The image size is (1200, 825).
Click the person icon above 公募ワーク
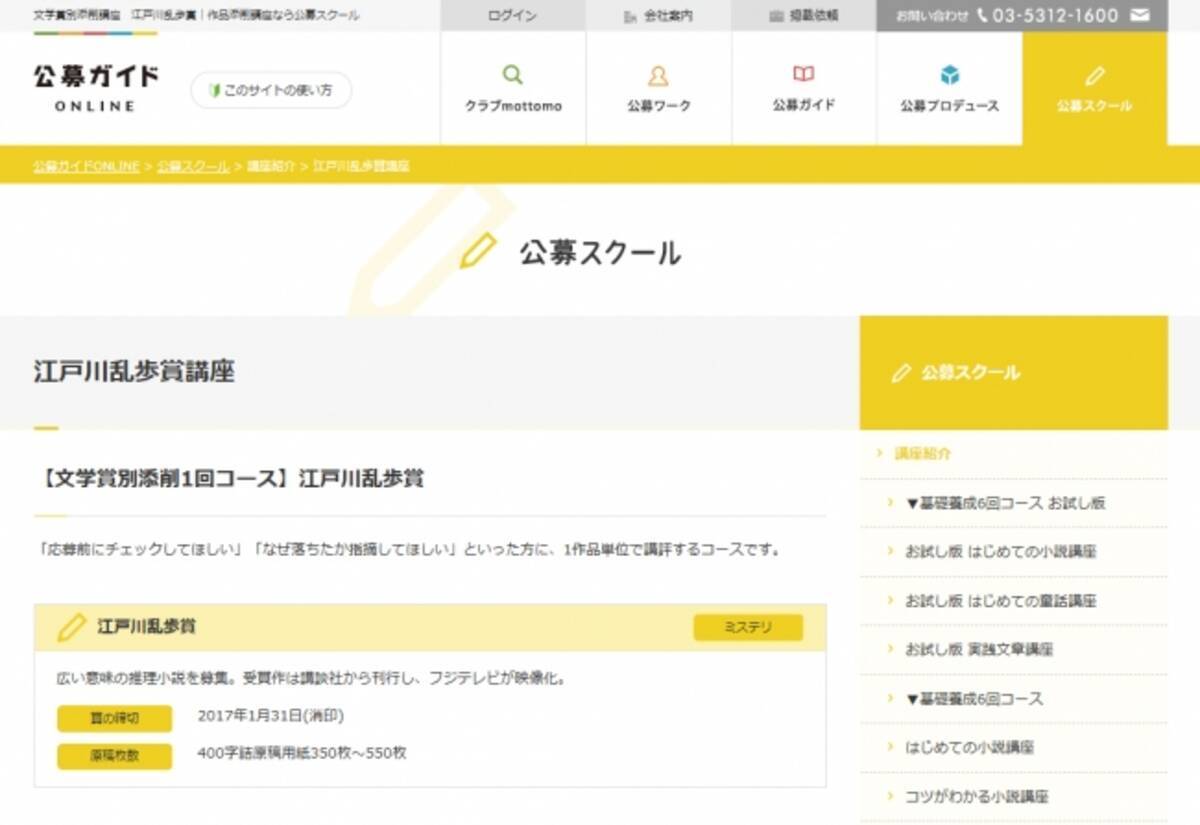click(658, 74)
